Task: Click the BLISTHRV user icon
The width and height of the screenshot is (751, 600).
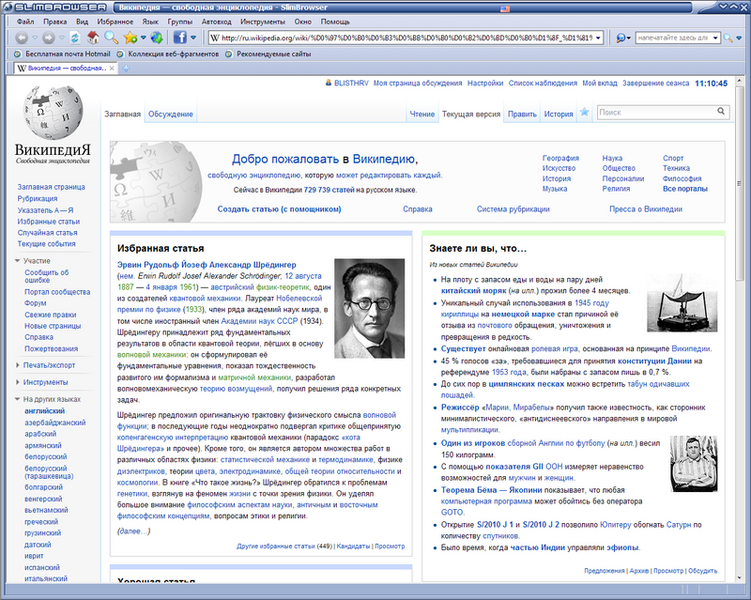Action: [329, 83]
